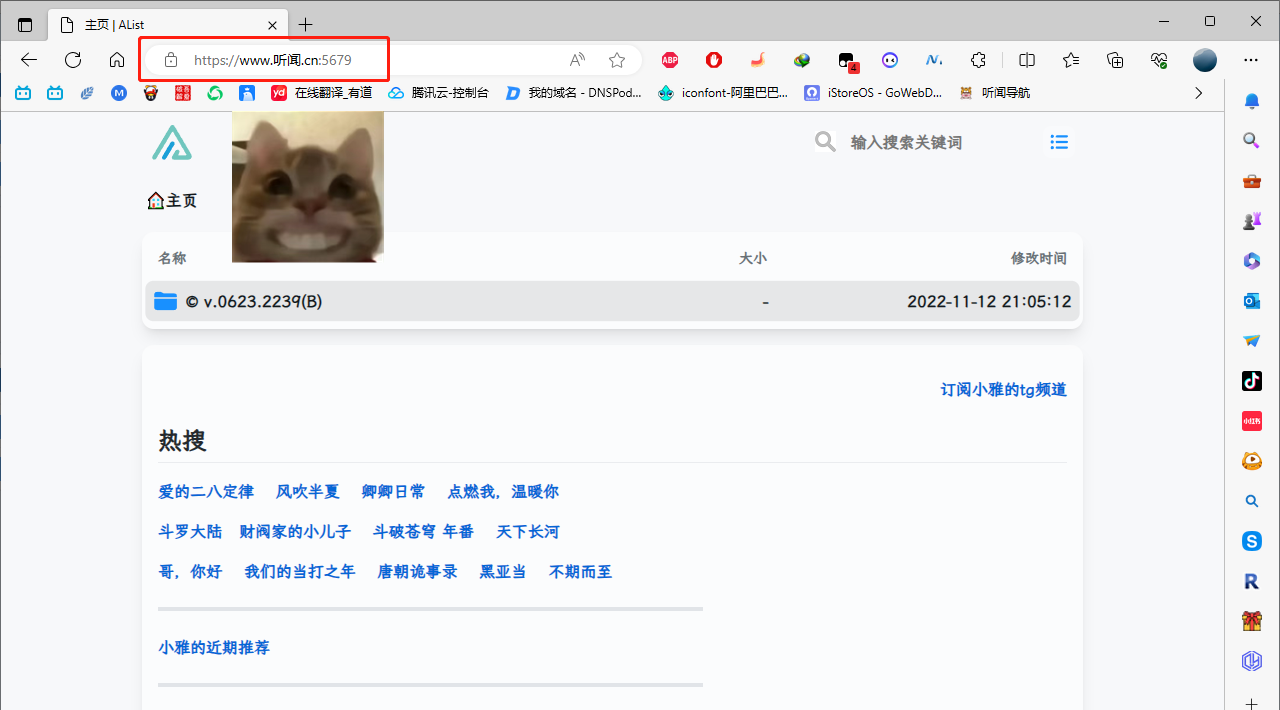Open the red shield extension icon
The height and width of the screenshot is (710, 1280).
[x=714, y=60]
